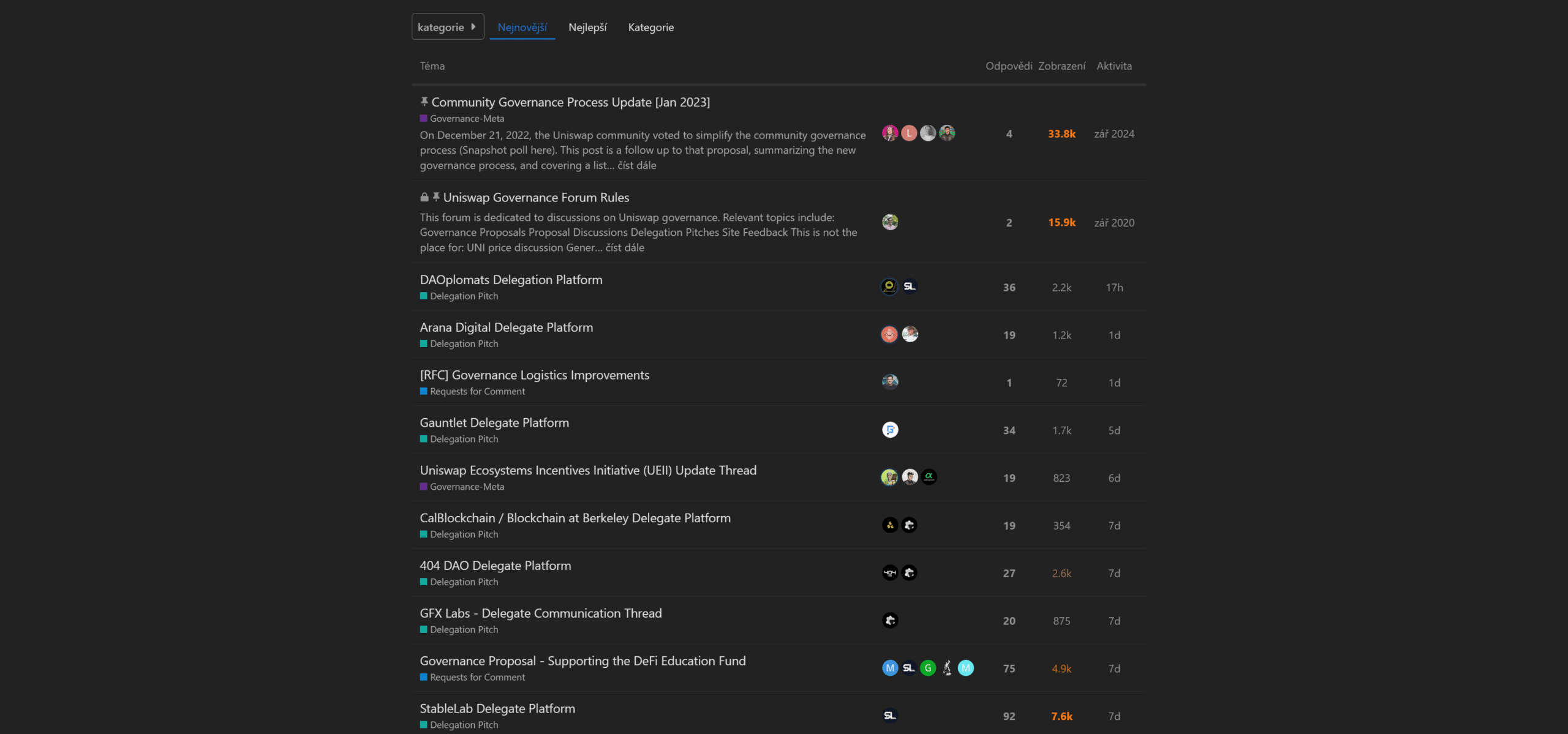
Task: Click Delegation Pitch category under StableLab topic
Action: [x=459, y=725]
